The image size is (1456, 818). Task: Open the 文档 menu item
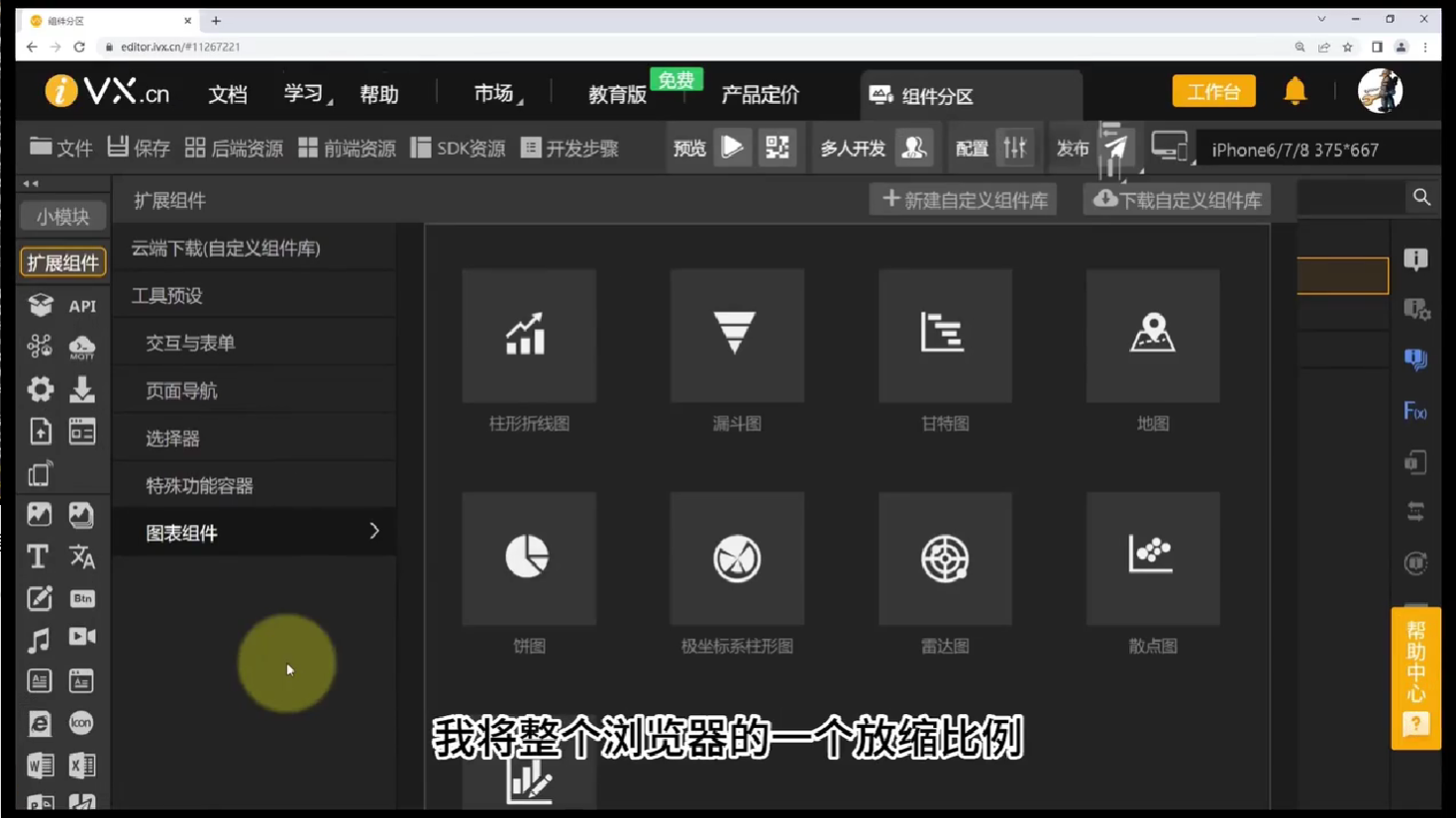coord(228,94)
